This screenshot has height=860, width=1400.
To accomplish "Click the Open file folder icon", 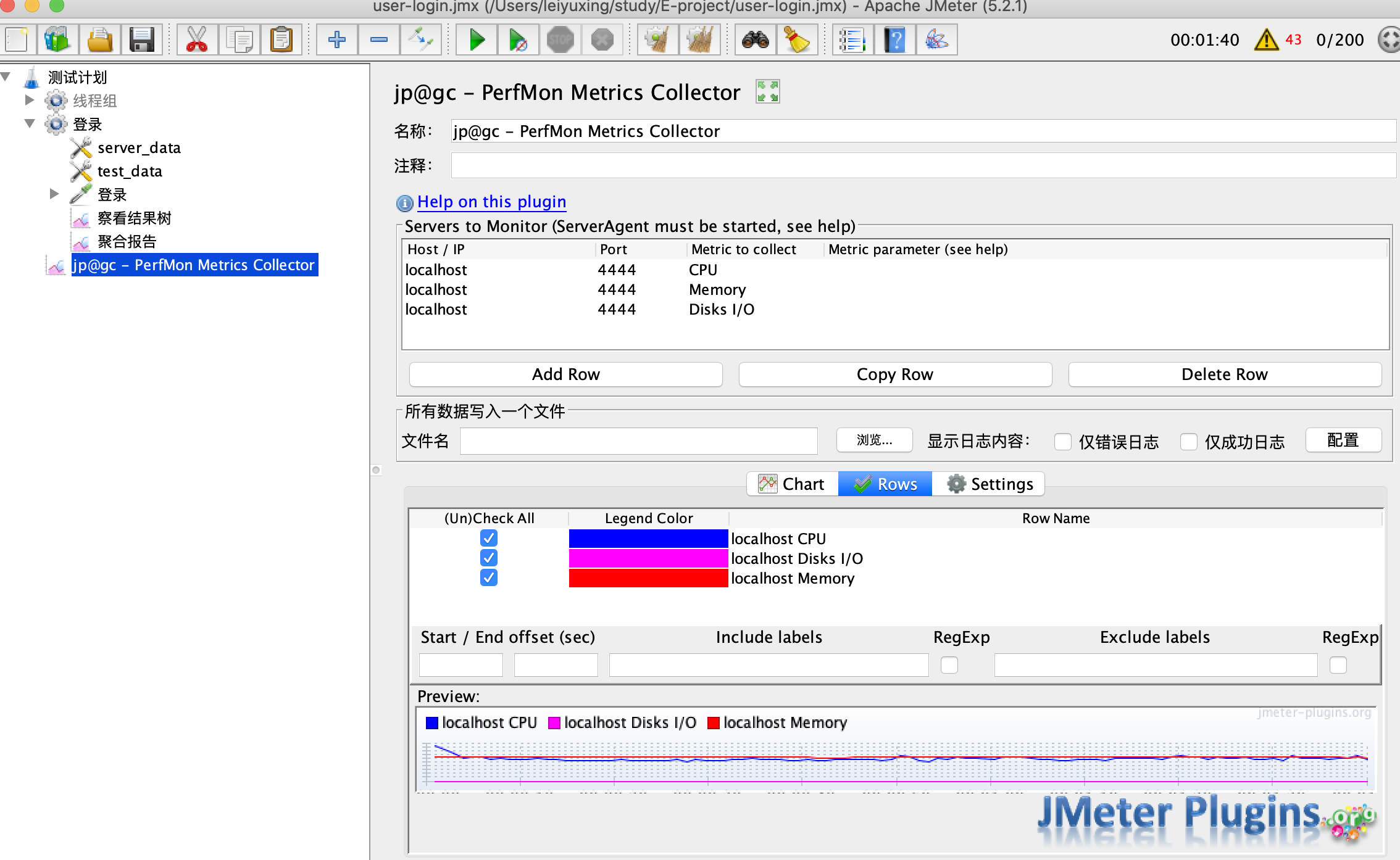I will click(100, 40).
